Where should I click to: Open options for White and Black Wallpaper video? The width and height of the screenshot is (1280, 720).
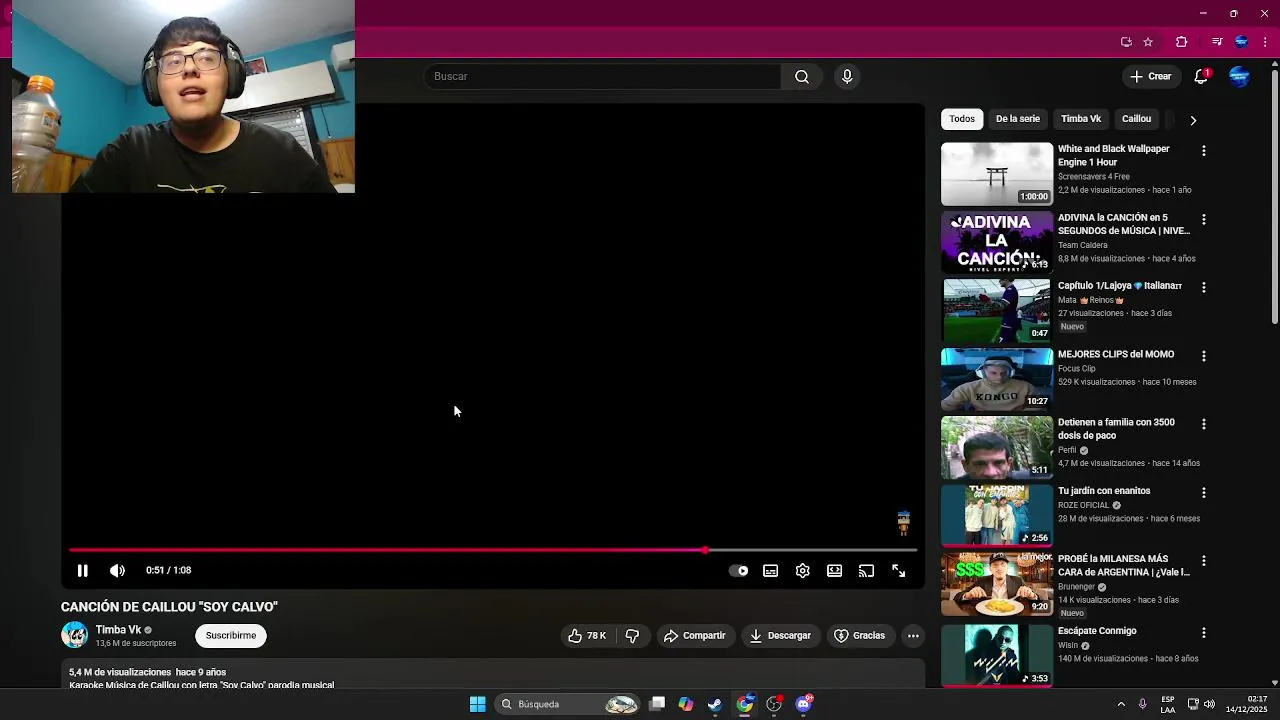click(x=1204, y=151)
